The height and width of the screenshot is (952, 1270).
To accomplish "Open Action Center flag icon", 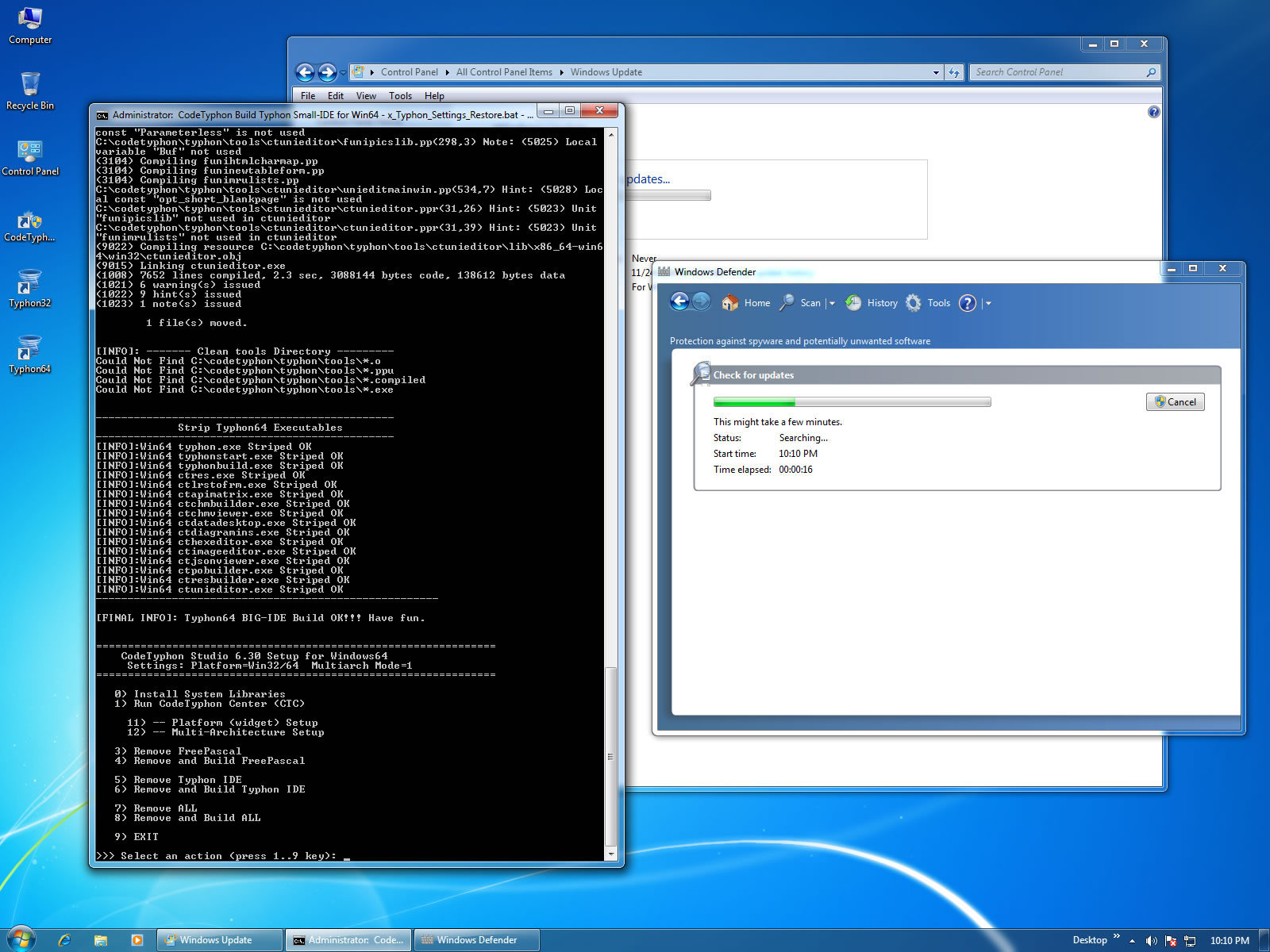I will pyautogui.click(x=1171, y=941).
